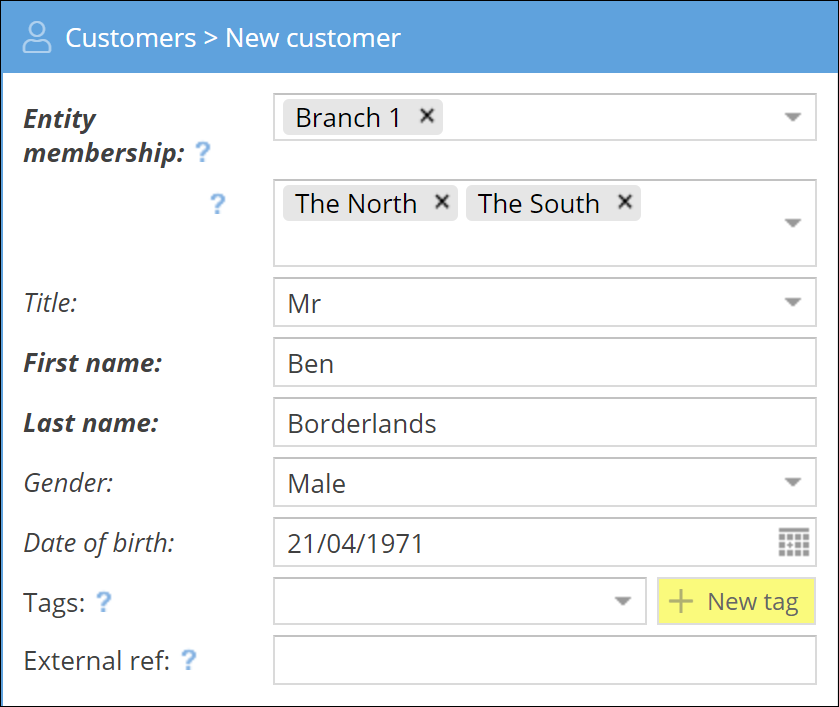This screenshot has height=707, width=839.
Task: Open the Gender dropdown showing Male
Action: click(x=792, y=483)
